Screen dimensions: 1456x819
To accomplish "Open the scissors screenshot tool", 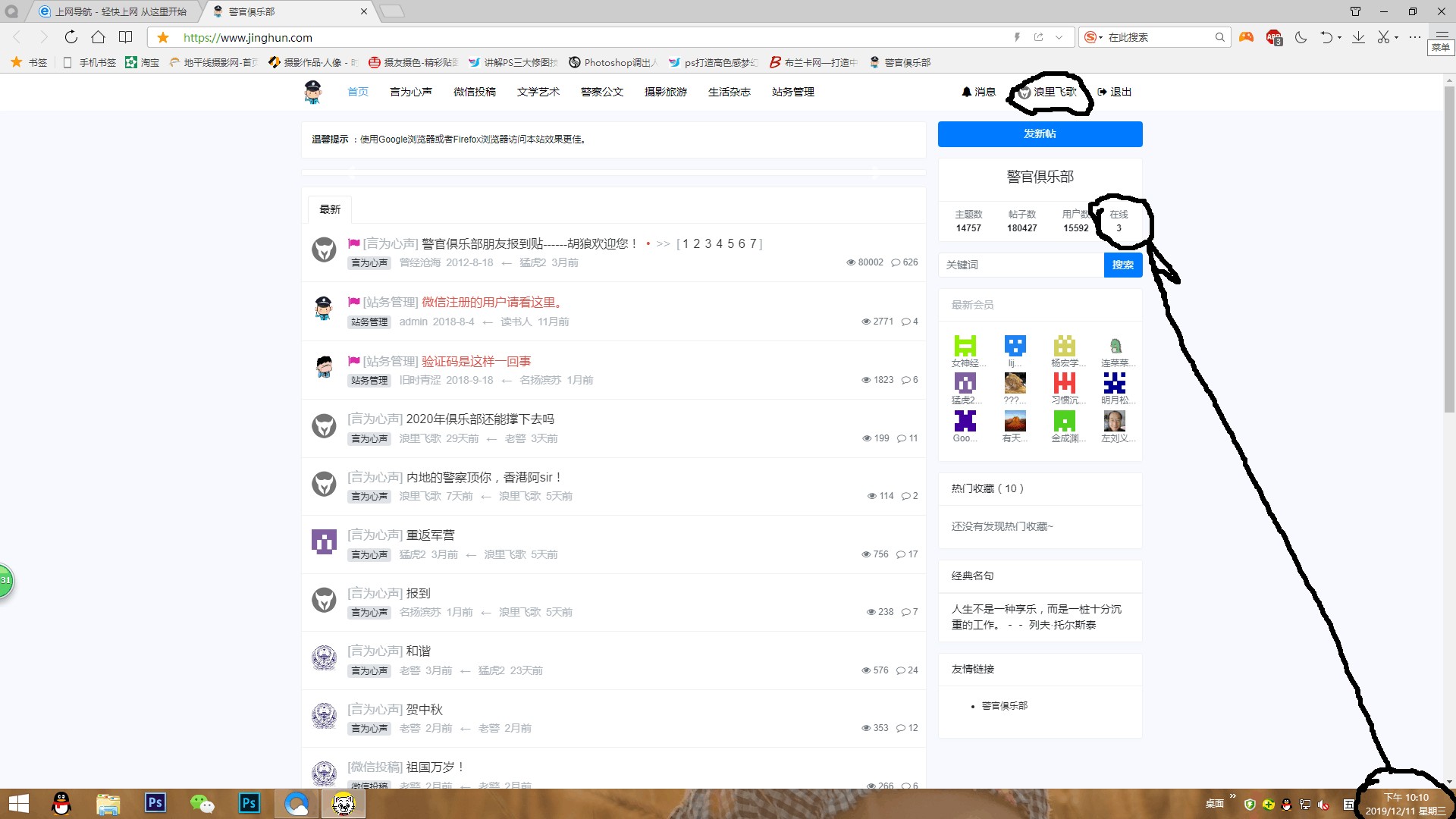I will [1383, 37].
